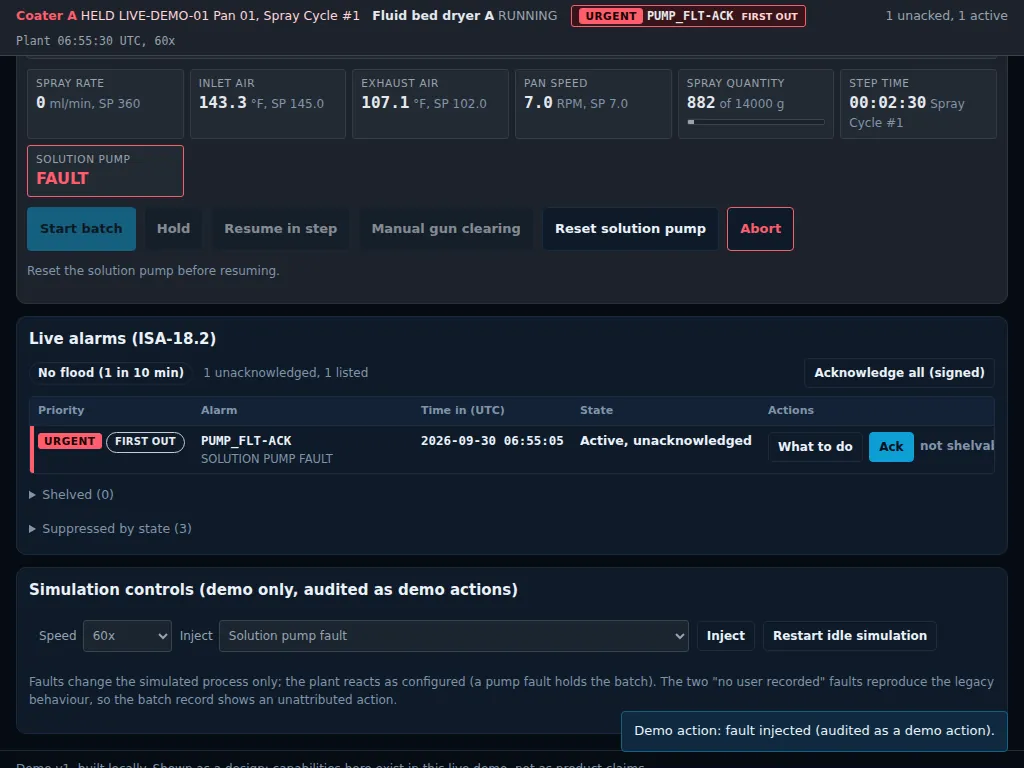
Task: Abort the batch
Action: coord(760,229)
